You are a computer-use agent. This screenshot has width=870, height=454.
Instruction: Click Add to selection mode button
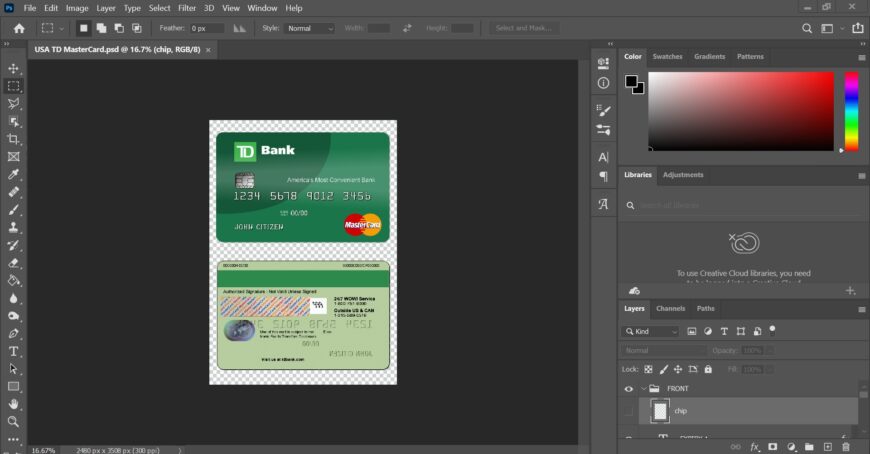[101, 28]
